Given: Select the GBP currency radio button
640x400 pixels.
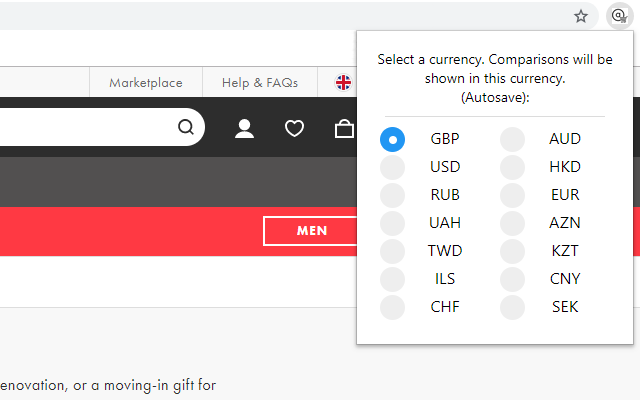Looking at the screenshot, I should tap(393, 139).
